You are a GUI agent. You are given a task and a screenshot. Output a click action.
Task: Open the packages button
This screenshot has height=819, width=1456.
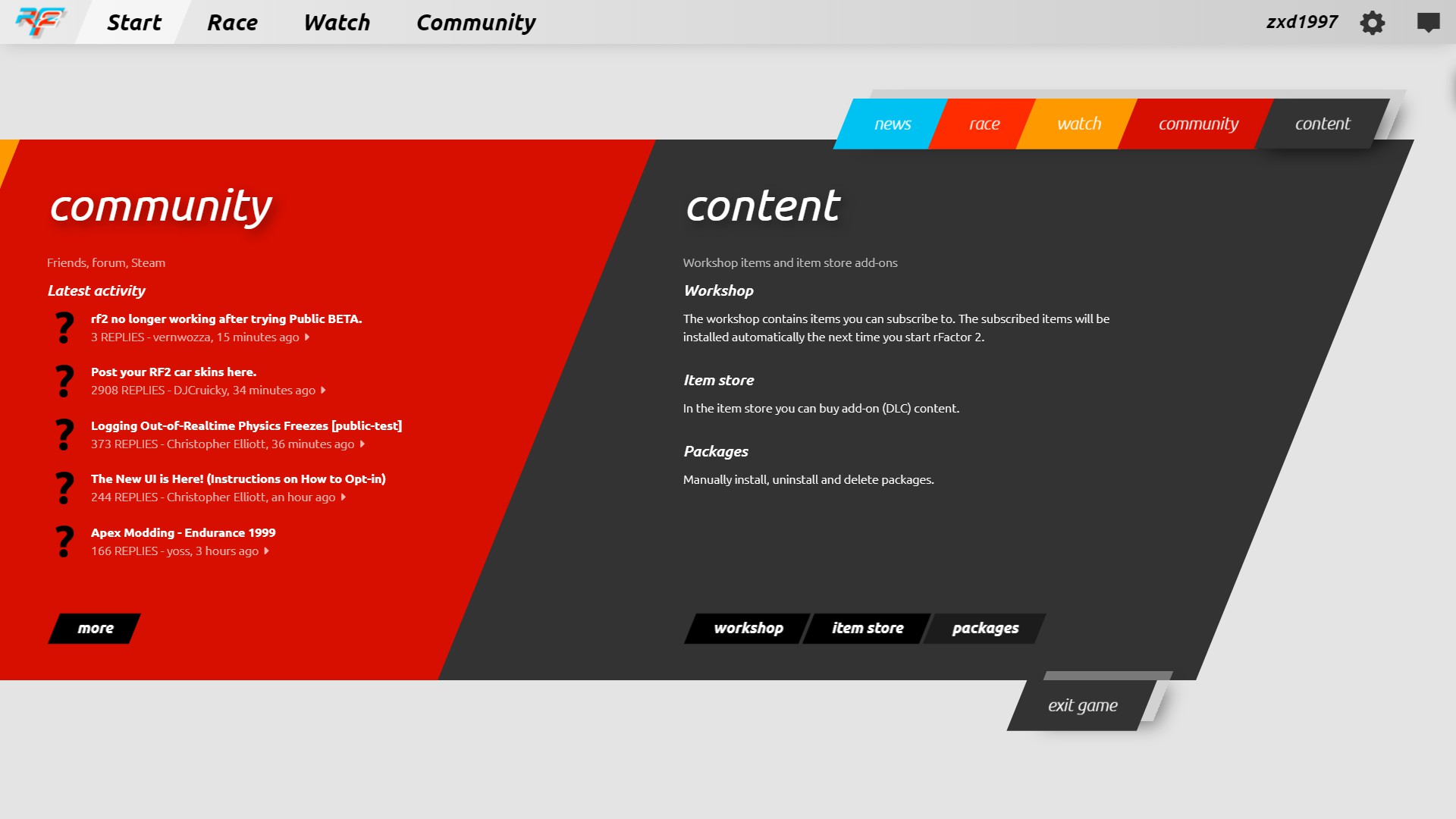pos(985,628)
